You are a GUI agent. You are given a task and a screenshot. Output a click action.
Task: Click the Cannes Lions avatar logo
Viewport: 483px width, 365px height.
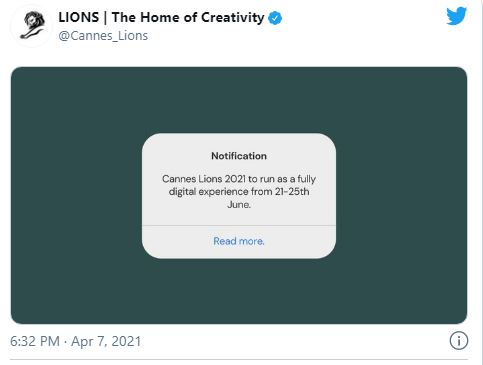point(32,25)
